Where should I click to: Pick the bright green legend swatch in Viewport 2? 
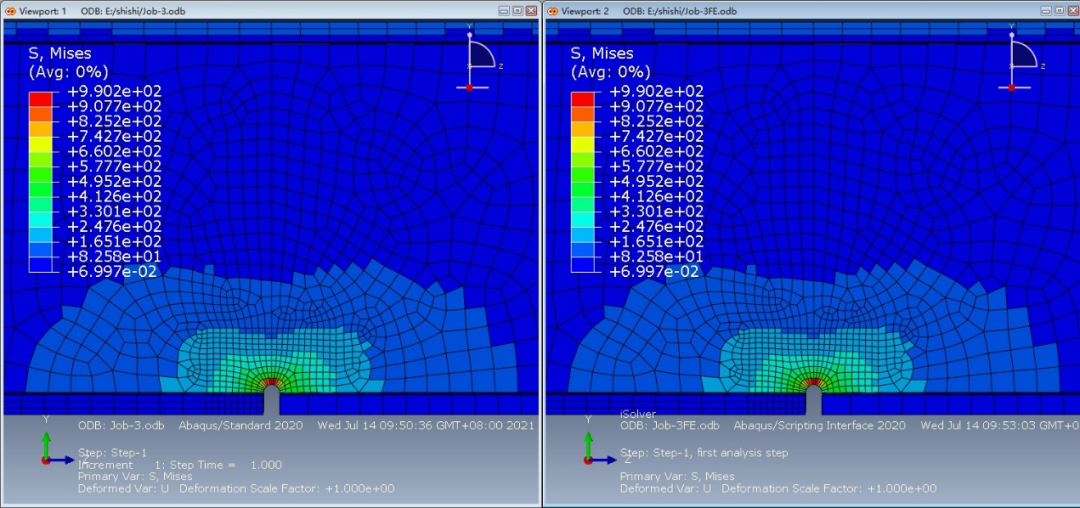pos(582,174)
